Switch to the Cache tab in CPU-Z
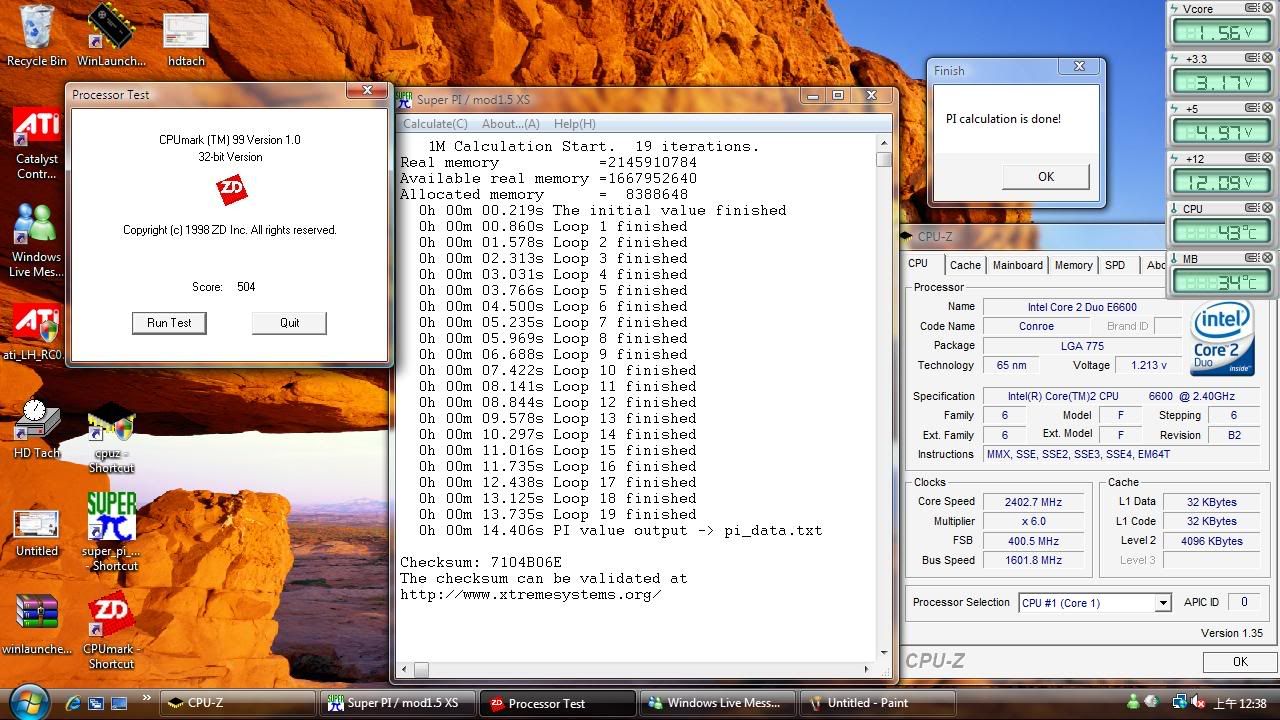Viewport: 1280px width, 720px height. (965, 265)
